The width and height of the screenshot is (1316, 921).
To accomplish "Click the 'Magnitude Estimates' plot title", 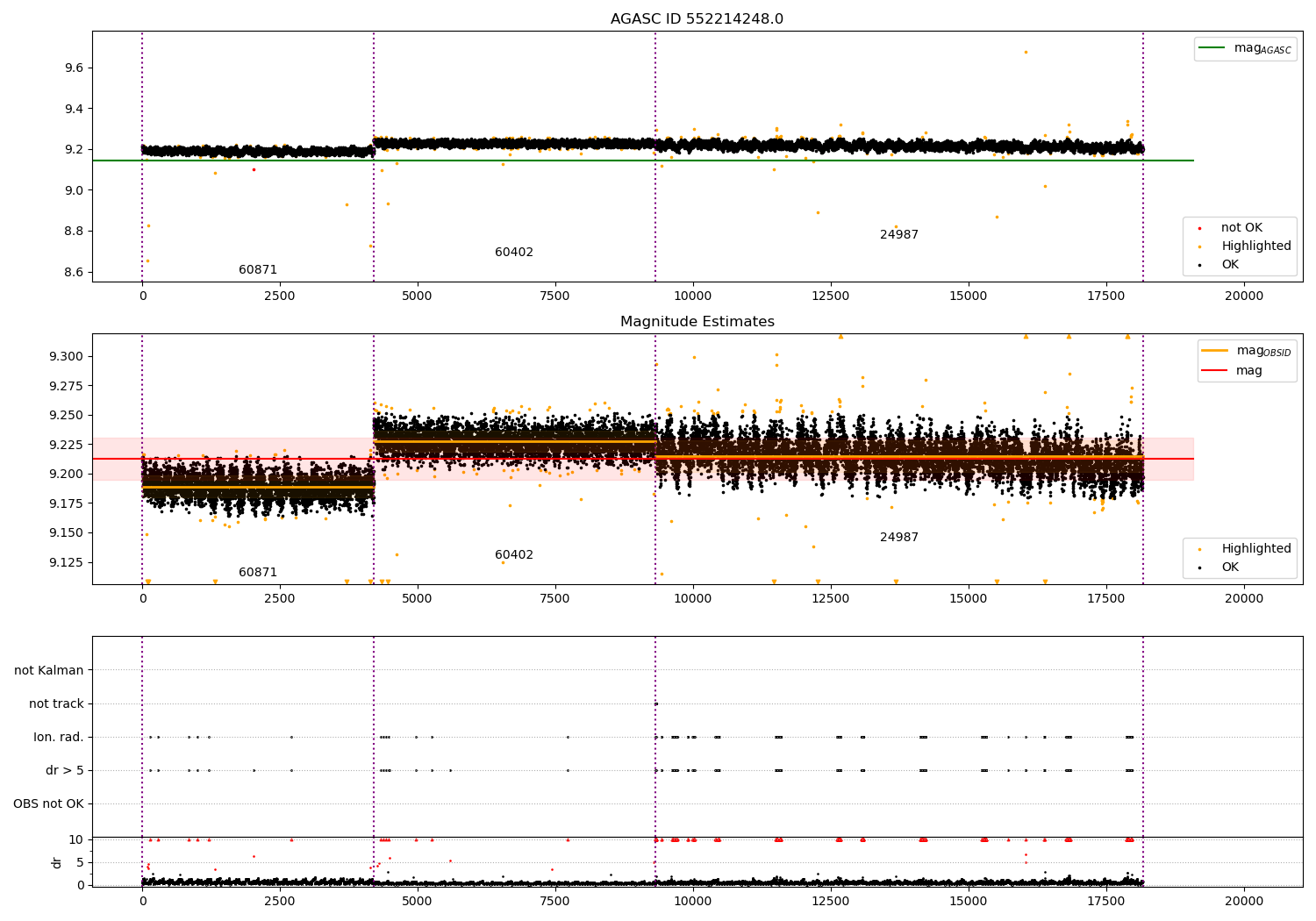I will point(697,322).
